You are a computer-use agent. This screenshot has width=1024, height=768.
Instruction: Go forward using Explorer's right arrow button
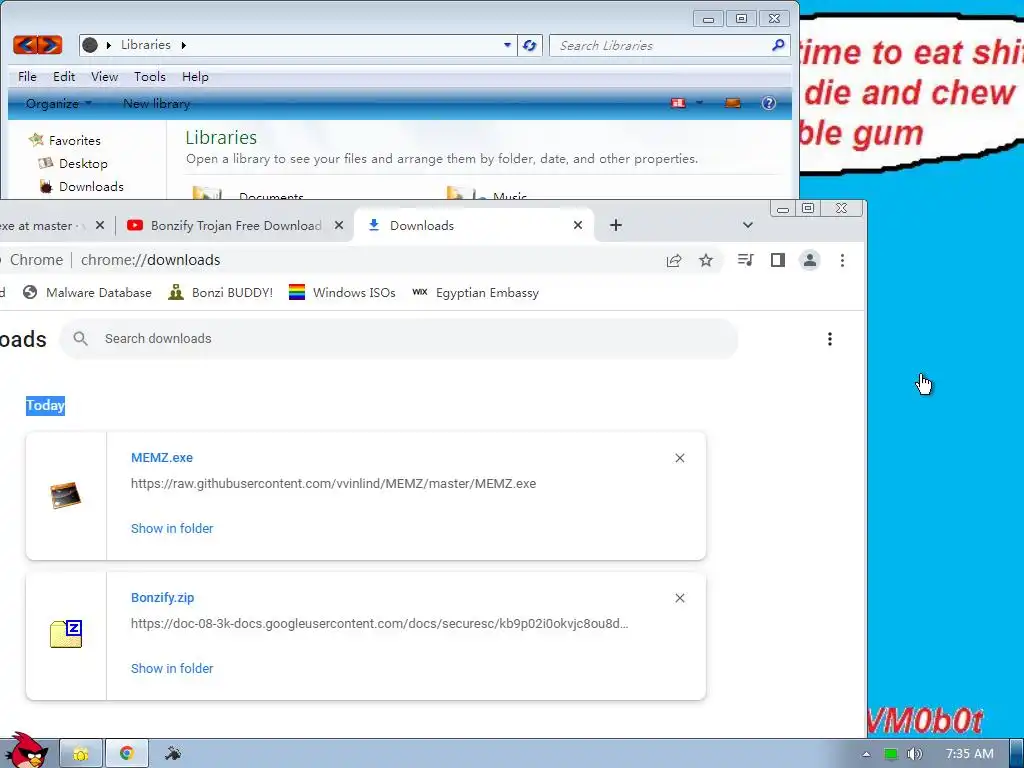50,45
